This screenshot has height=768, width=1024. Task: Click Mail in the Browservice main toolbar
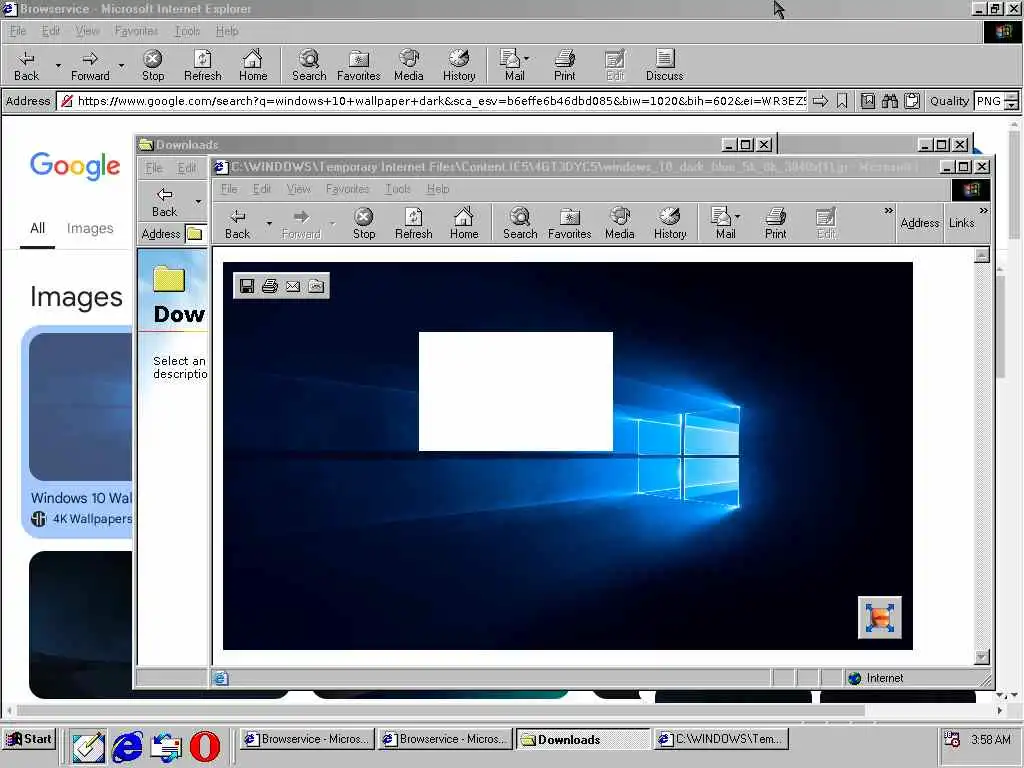(514, 66)
